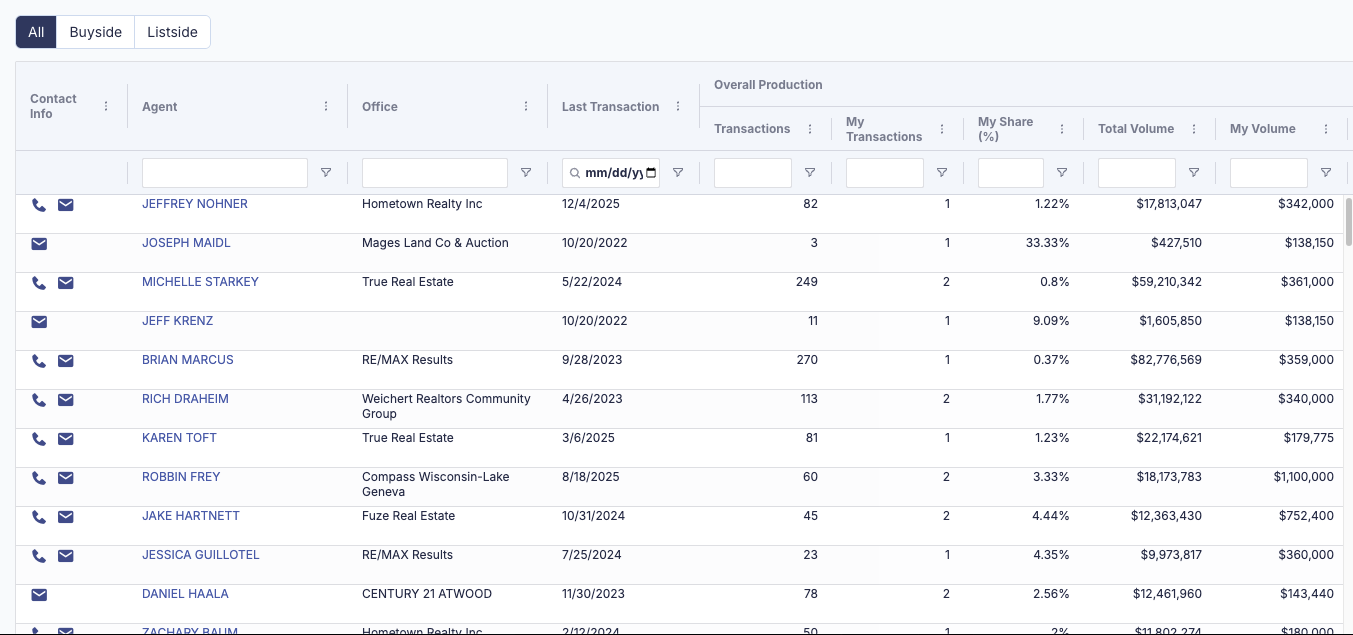Open My Volume filter funnel icon
This screenshot has height=635, width=1353.
[1326, 173]
